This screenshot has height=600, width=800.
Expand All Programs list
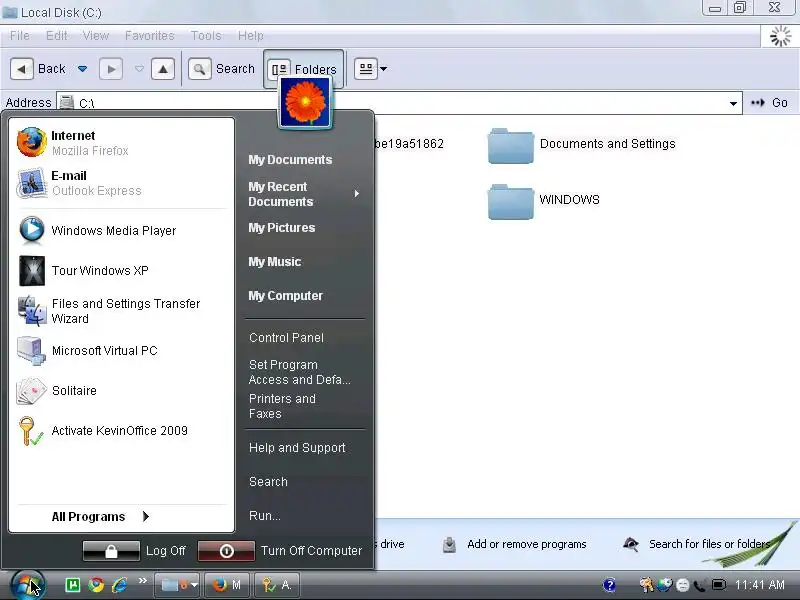(x=100, y=516)
